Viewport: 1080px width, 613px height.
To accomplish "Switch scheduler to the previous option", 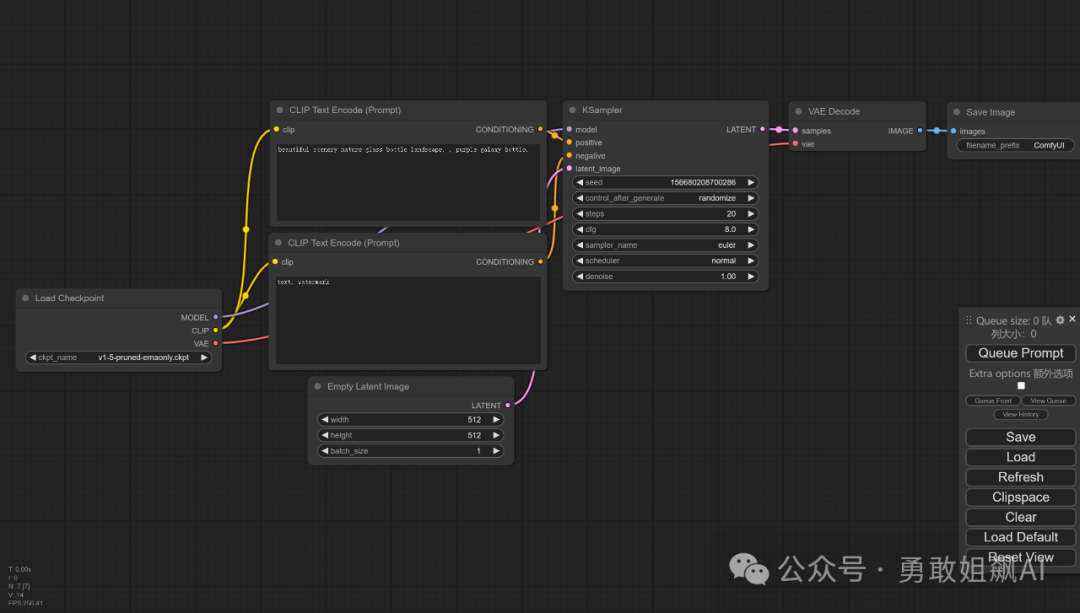I will point(580,261).
